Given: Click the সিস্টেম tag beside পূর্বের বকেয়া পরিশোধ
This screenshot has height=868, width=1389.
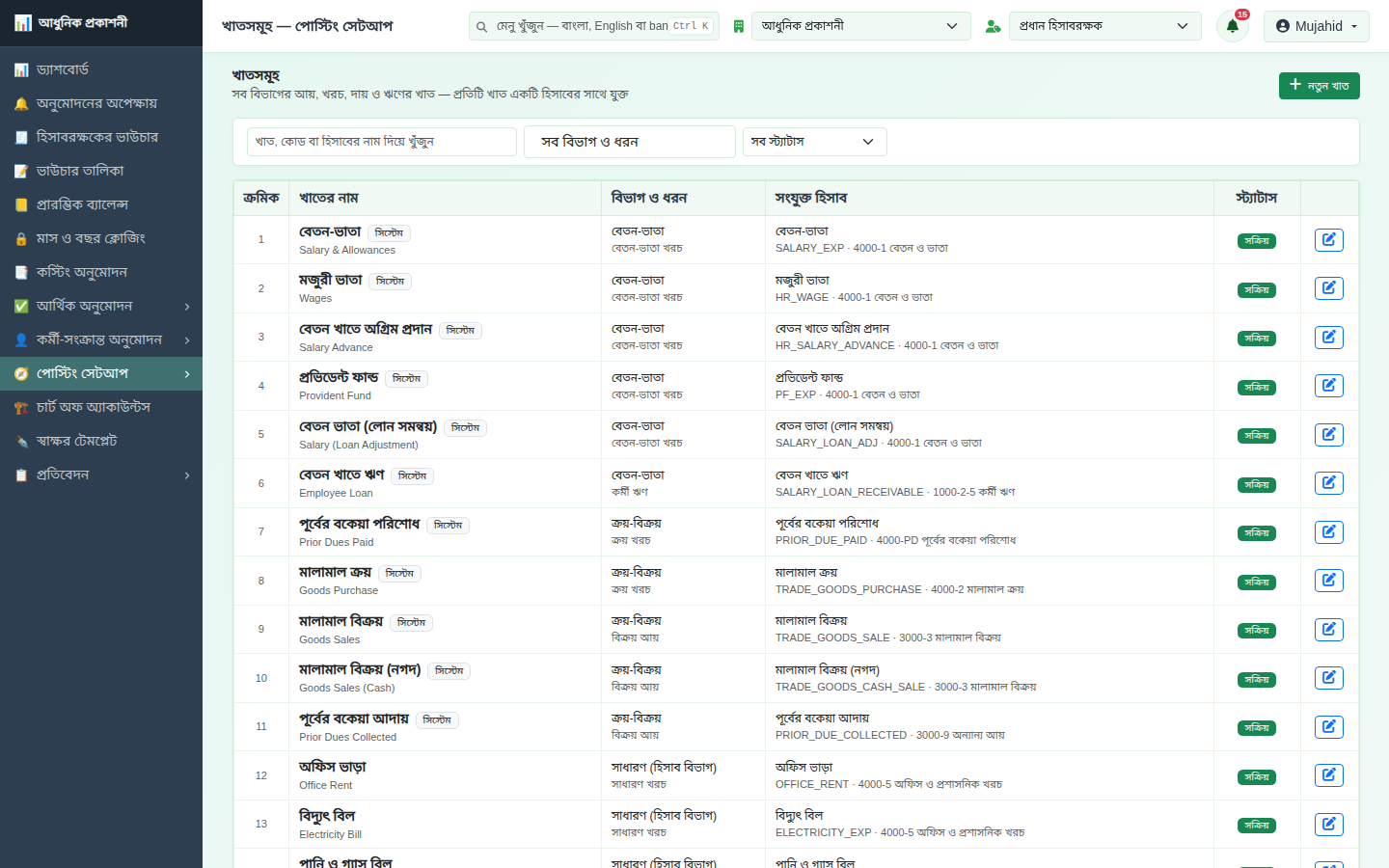Looking at the screenshot, I should pyautogui.click(x=448, y=526).
